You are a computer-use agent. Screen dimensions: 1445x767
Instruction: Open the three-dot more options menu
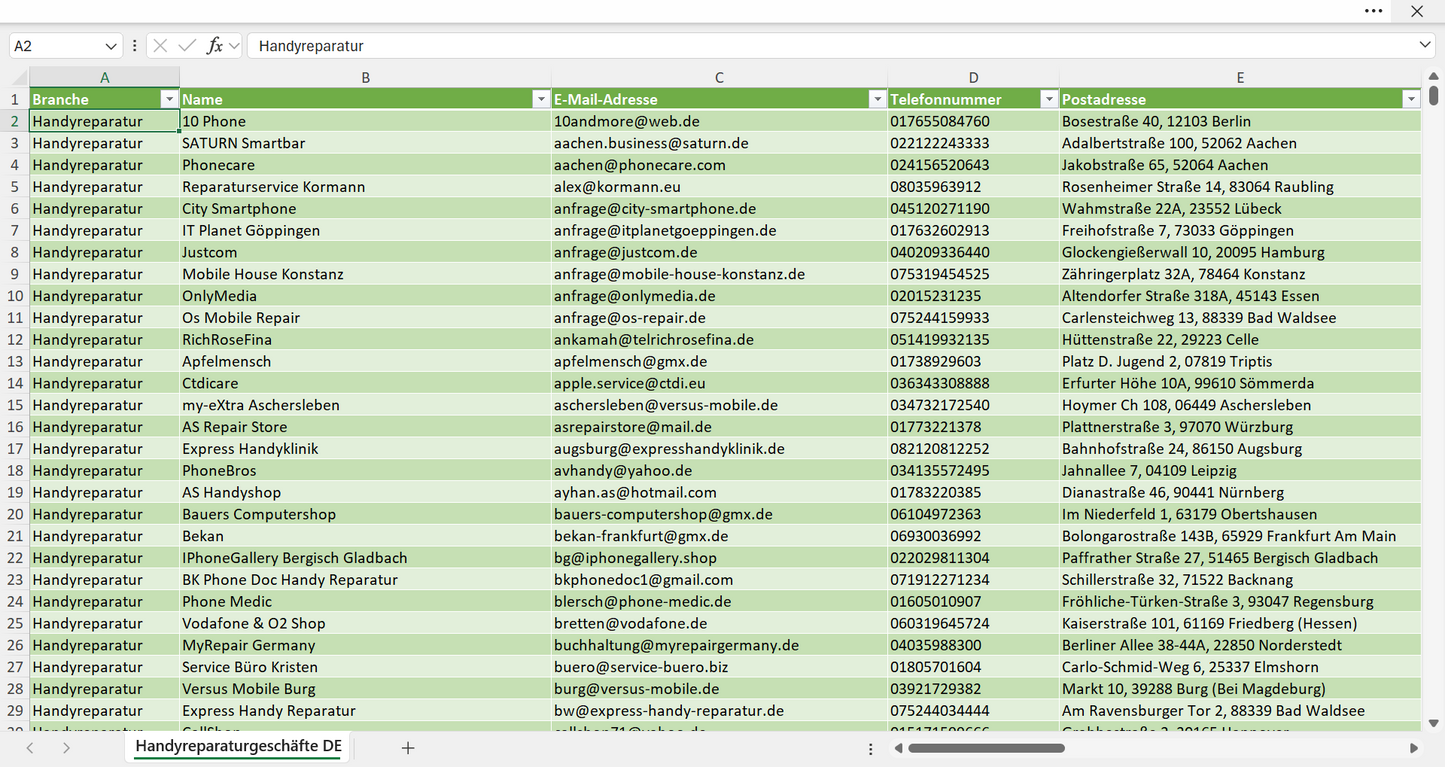tap(1374, 11)
